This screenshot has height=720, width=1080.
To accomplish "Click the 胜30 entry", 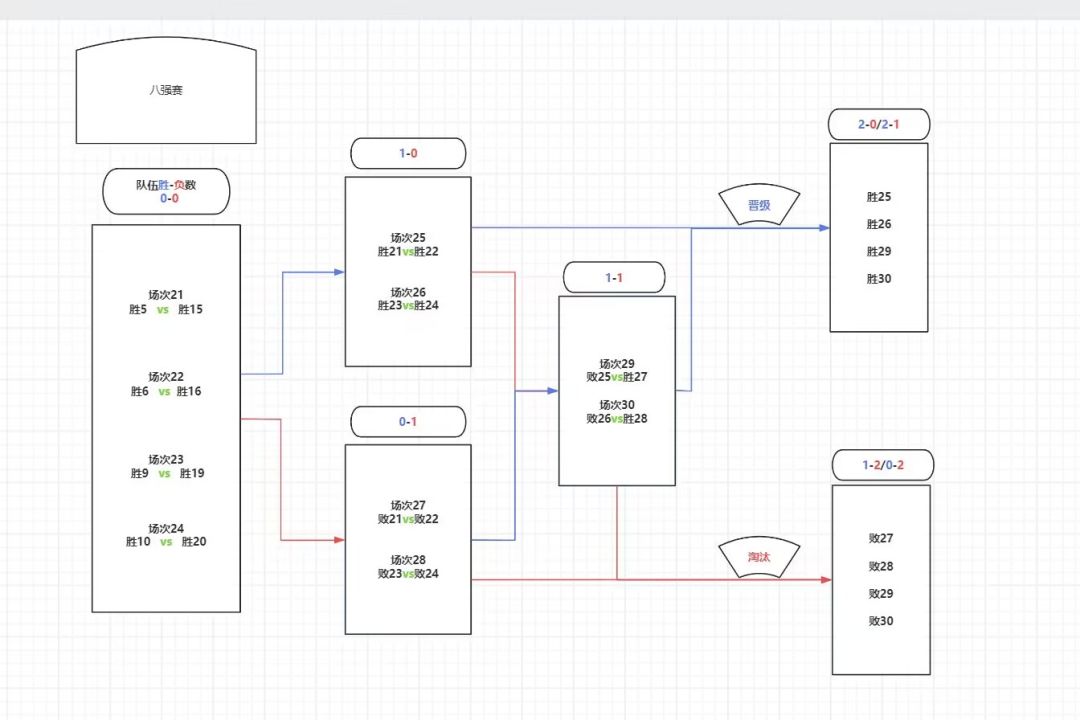I will click(879, 279).
